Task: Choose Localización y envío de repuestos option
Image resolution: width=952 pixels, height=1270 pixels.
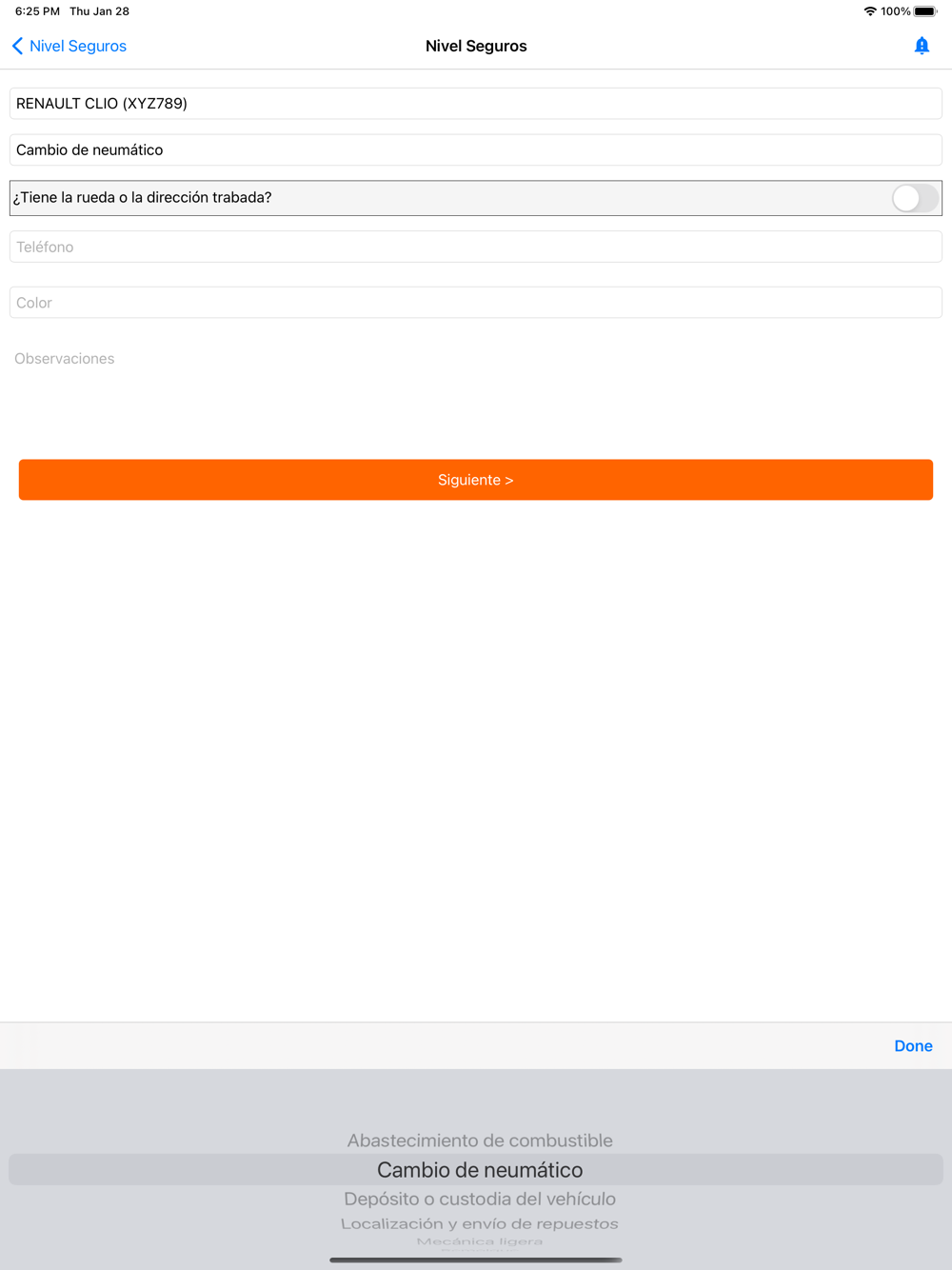Action: [480, 1223]
